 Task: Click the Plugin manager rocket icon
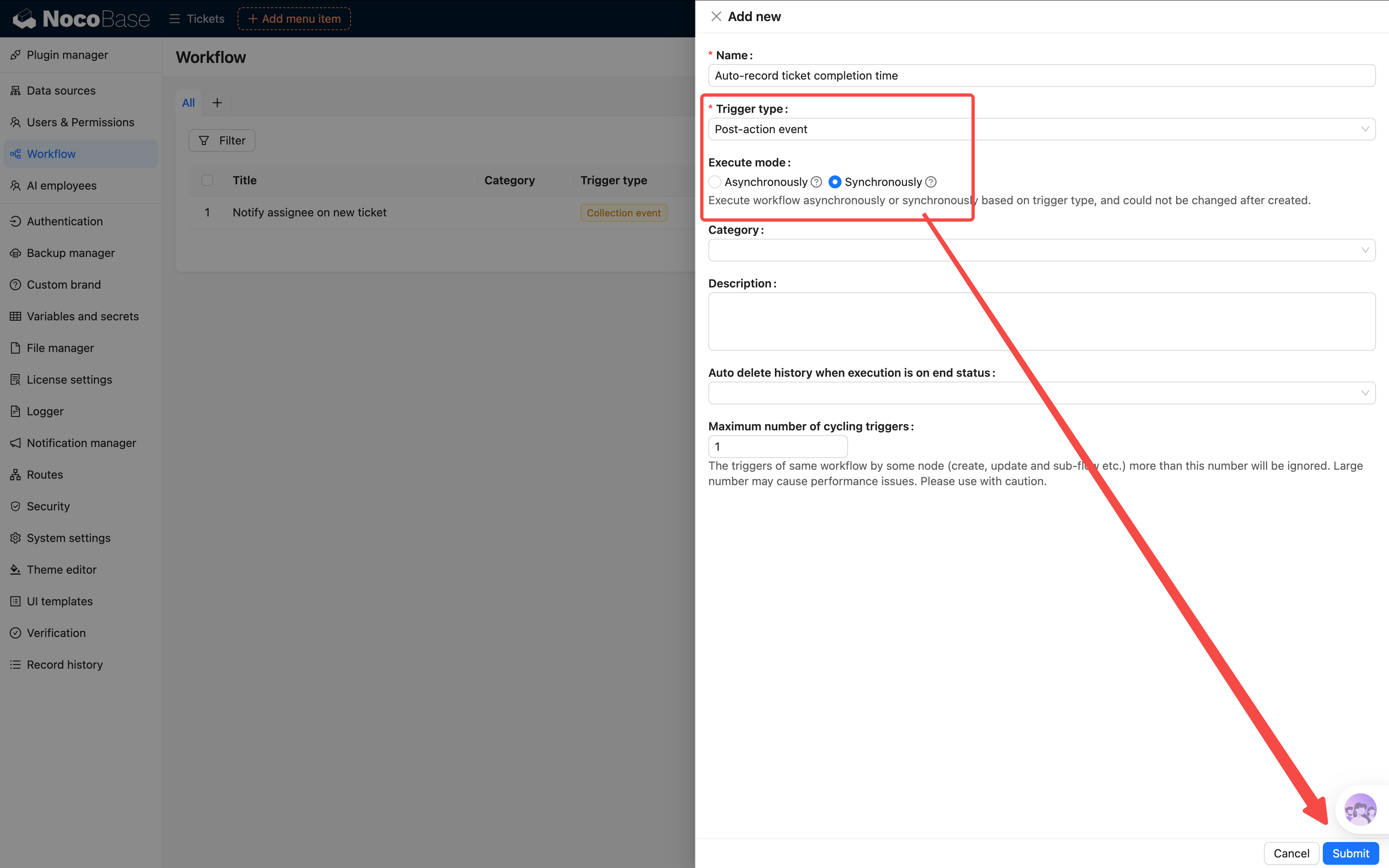(15, 55)
